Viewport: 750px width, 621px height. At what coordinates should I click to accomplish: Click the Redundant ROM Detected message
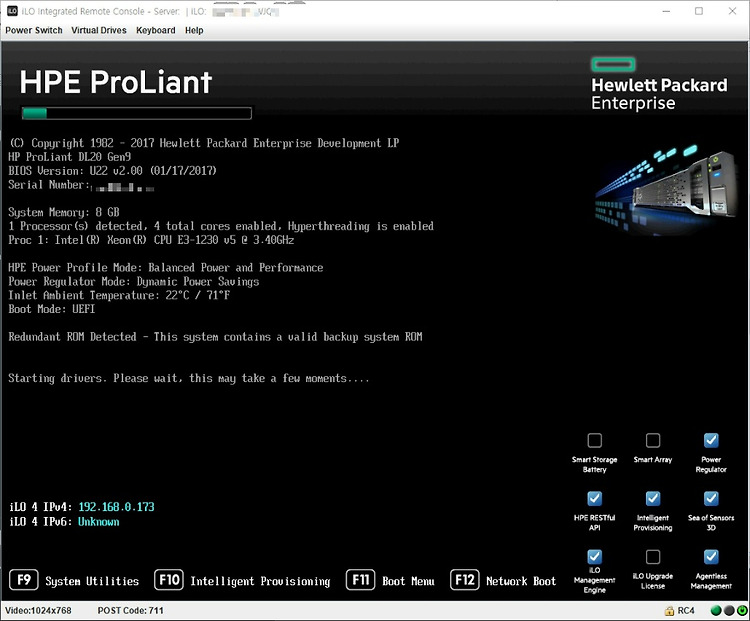pyautogui.click(x=215, y=337)
